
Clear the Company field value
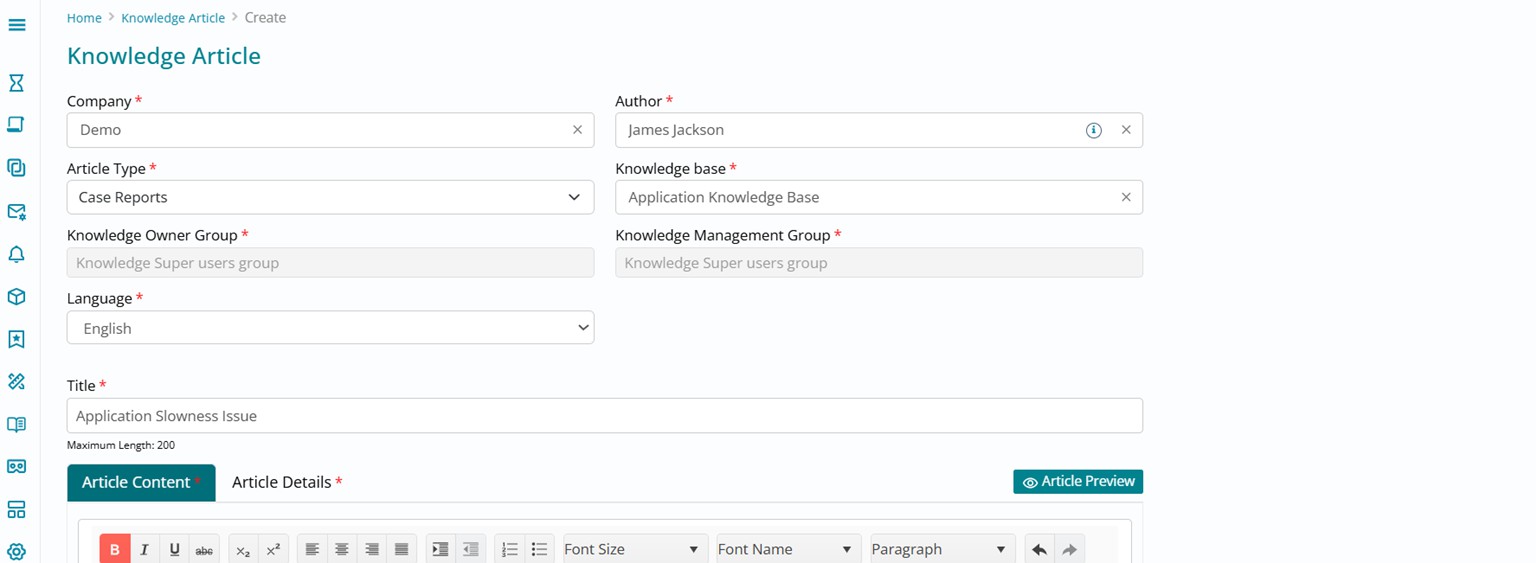pos(577,130)
